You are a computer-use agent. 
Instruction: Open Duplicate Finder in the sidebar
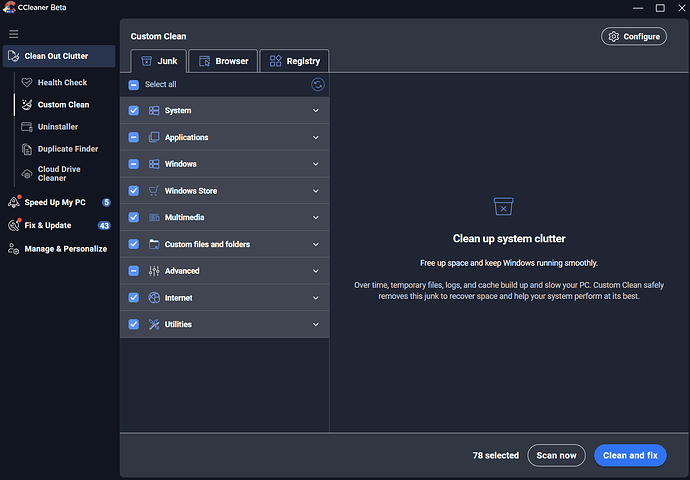click(59, 149)
